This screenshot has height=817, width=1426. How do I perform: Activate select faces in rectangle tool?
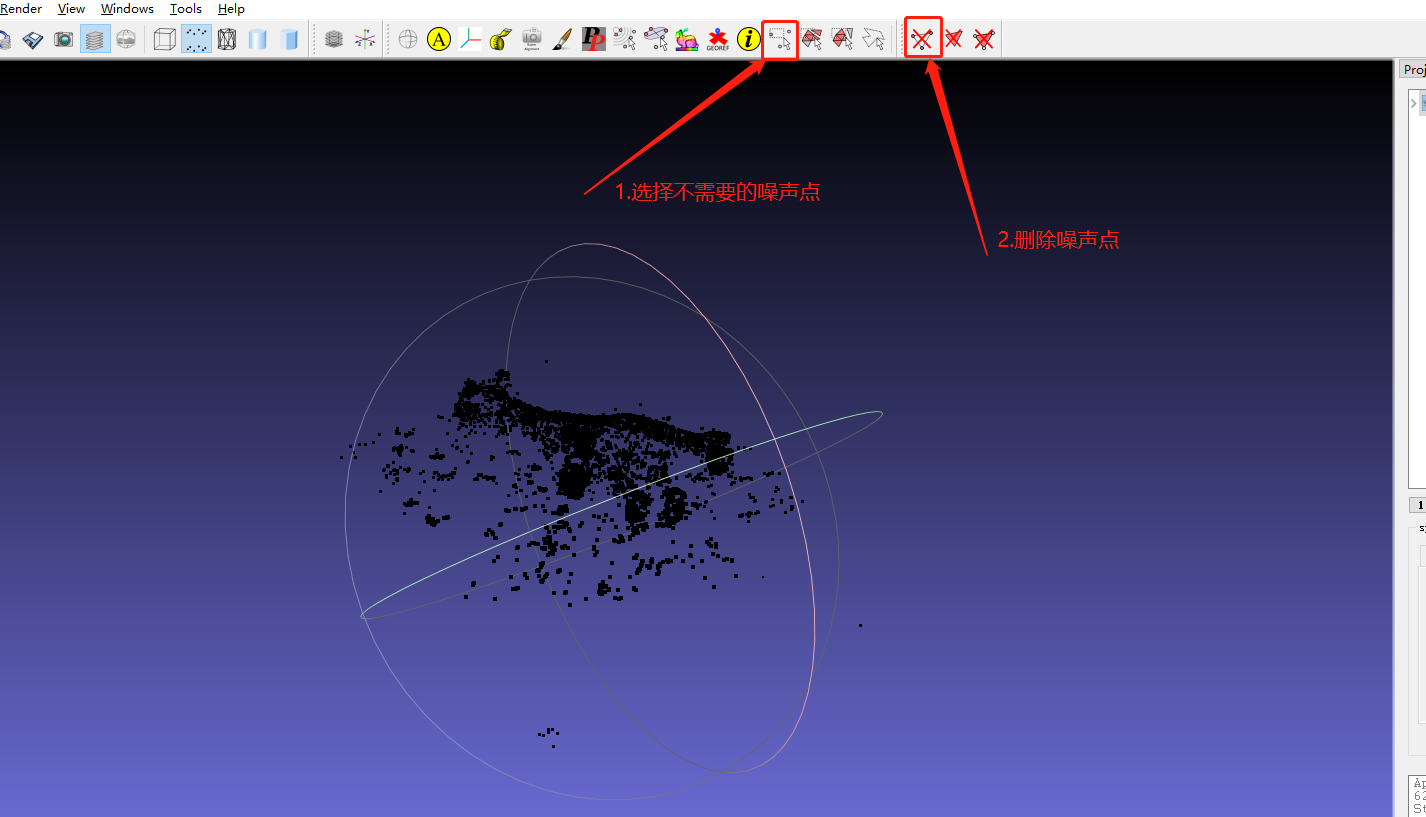pyautogui.click(x=812, y=39)
